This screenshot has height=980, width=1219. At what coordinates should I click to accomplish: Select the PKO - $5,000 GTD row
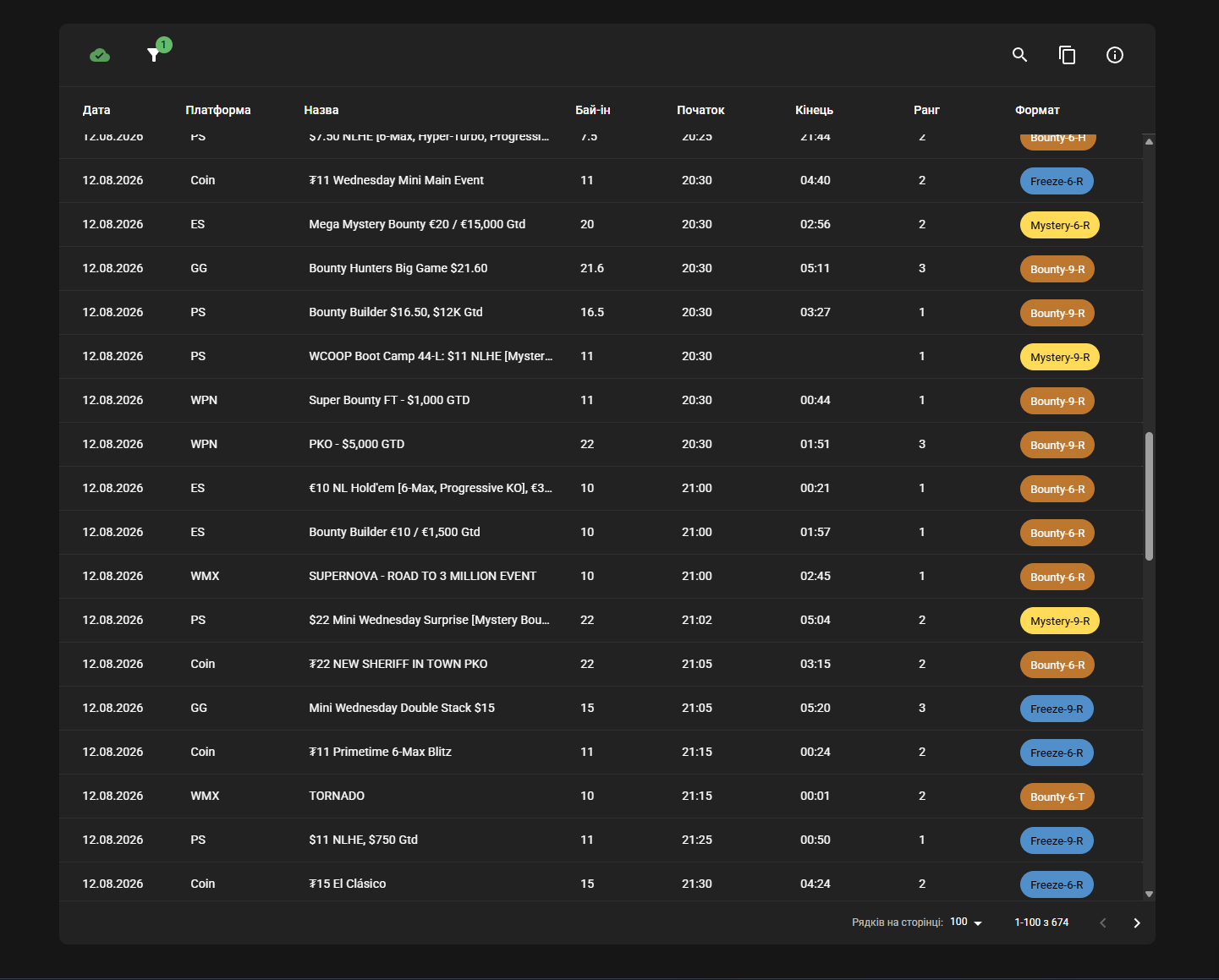(x=601, y=444)
